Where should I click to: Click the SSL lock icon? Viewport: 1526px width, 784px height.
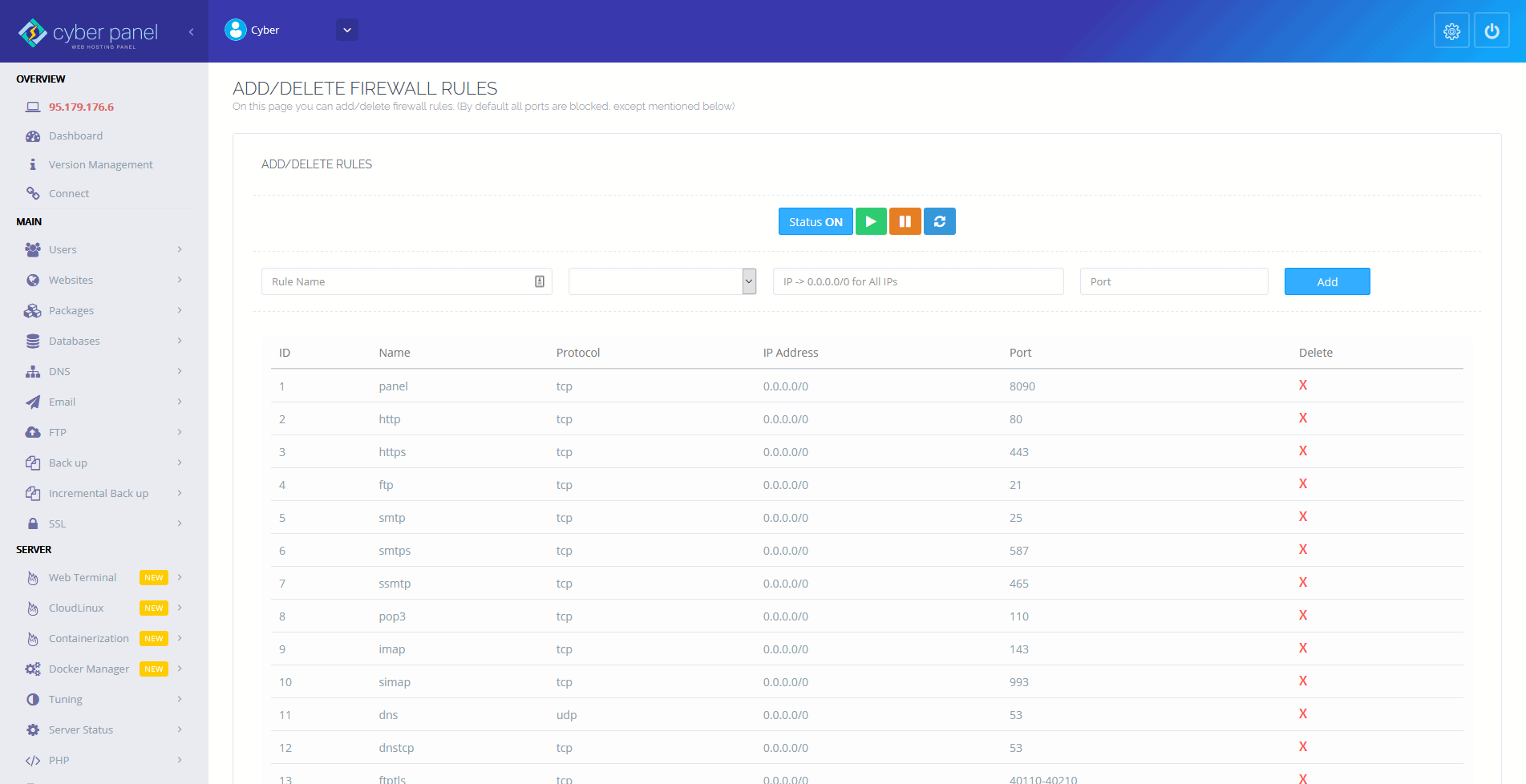tap(32, 523)
